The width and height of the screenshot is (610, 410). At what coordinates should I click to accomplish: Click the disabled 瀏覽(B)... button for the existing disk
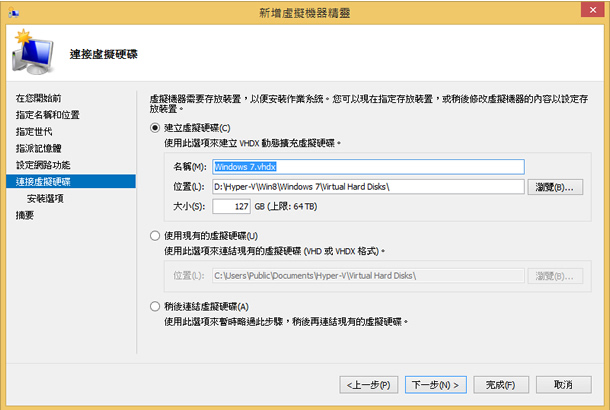click(555, 276)
